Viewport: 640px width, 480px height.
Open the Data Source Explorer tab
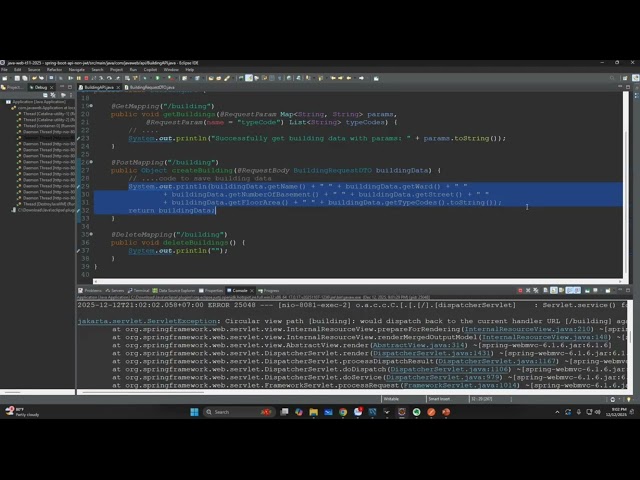coord(173,290)
